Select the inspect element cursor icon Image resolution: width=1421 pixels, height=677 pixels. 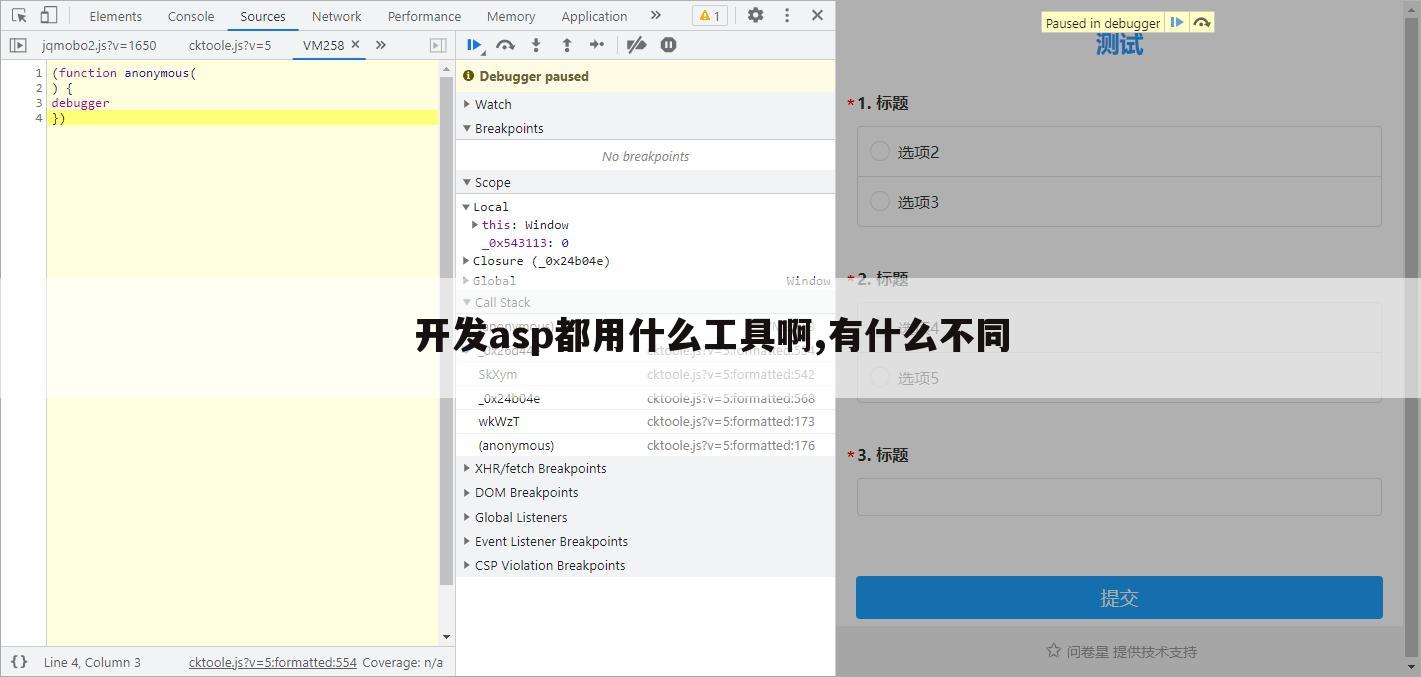18,15
